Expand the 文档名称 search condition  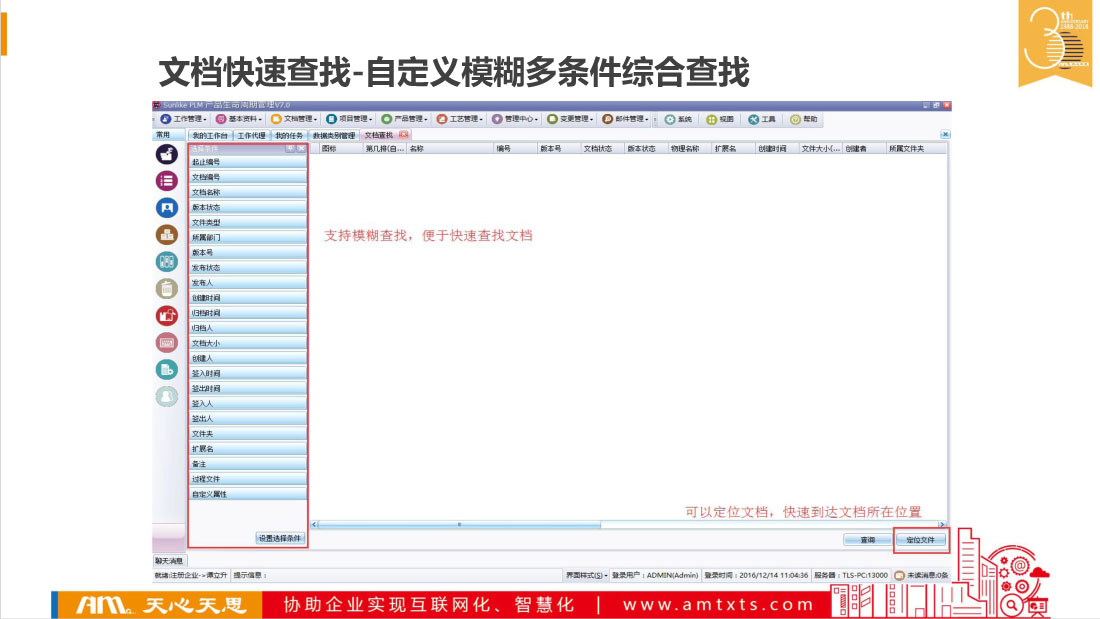[x=247, y=192]
